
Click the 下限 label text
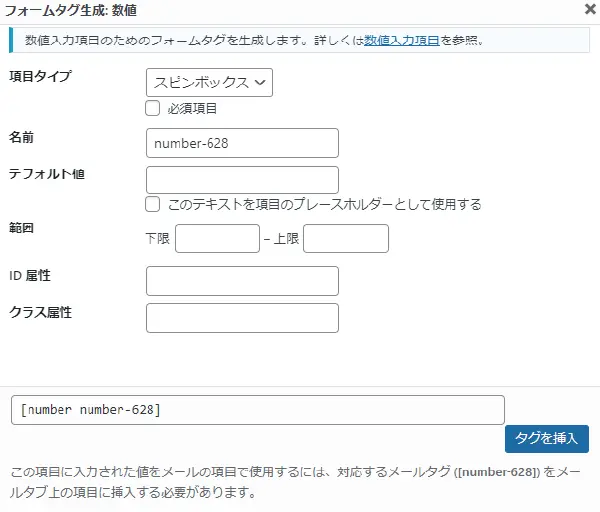[158, 238]
